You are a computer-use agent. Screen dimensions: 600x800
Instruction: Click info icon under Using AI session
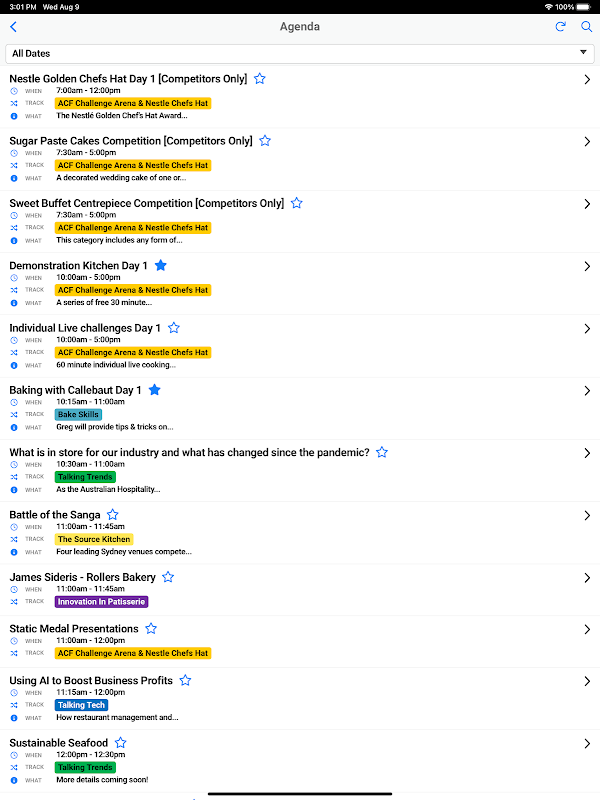(x=14, y=717)
